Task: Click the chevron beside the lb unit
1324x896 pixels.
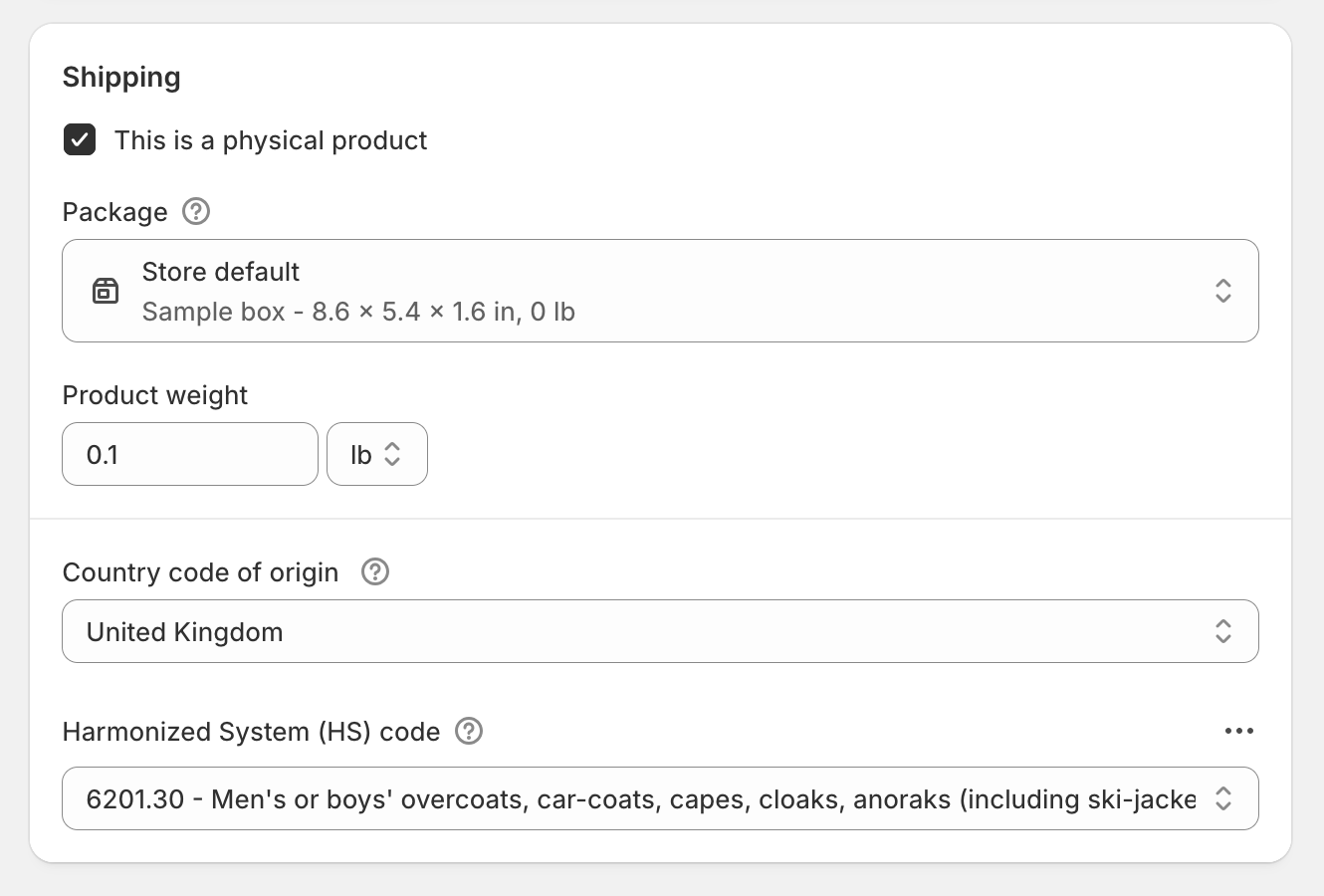Action: tap(393, 455)
